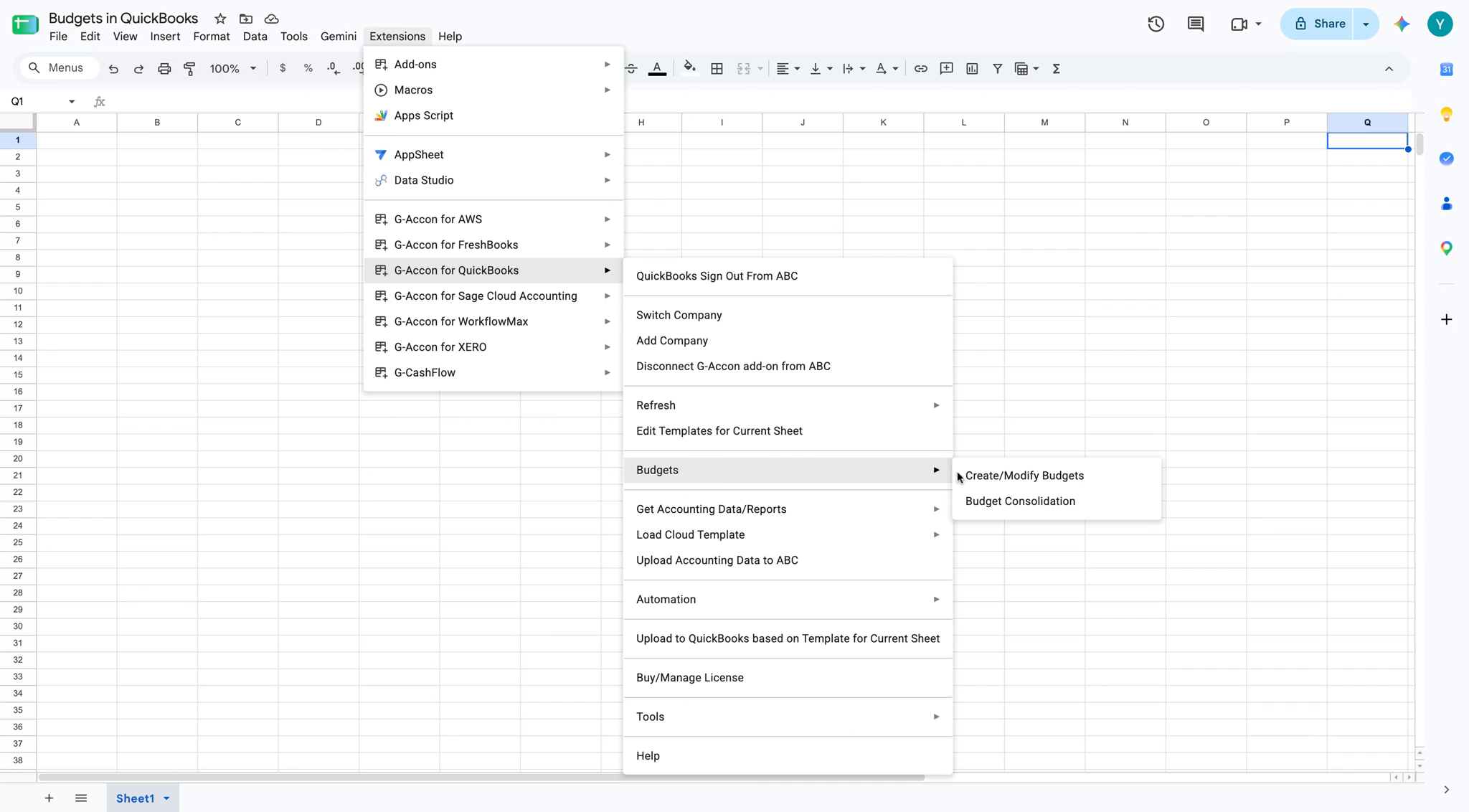Insert a link from the toolbar
Viewport: 1469px width, 812px height.
920,69
